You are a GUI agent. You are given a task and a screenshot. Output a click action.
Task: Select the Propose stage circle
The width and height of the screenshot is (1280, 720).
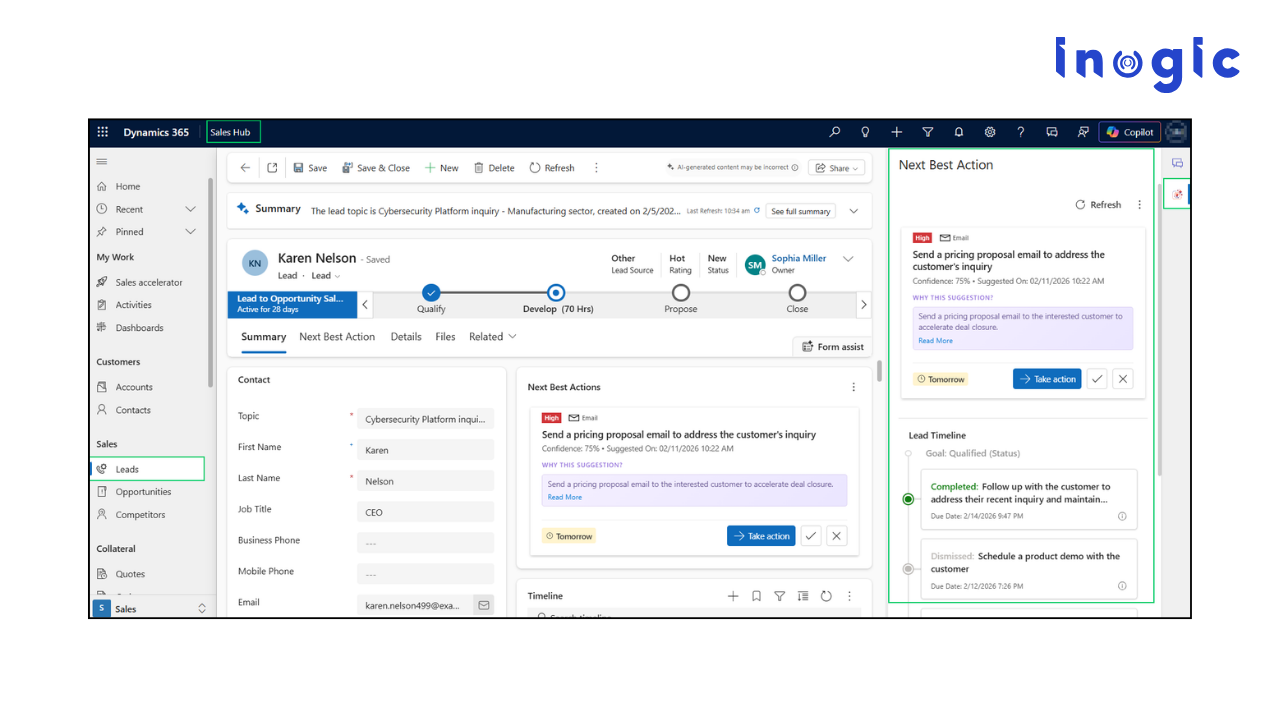click(x=681, y=293)
